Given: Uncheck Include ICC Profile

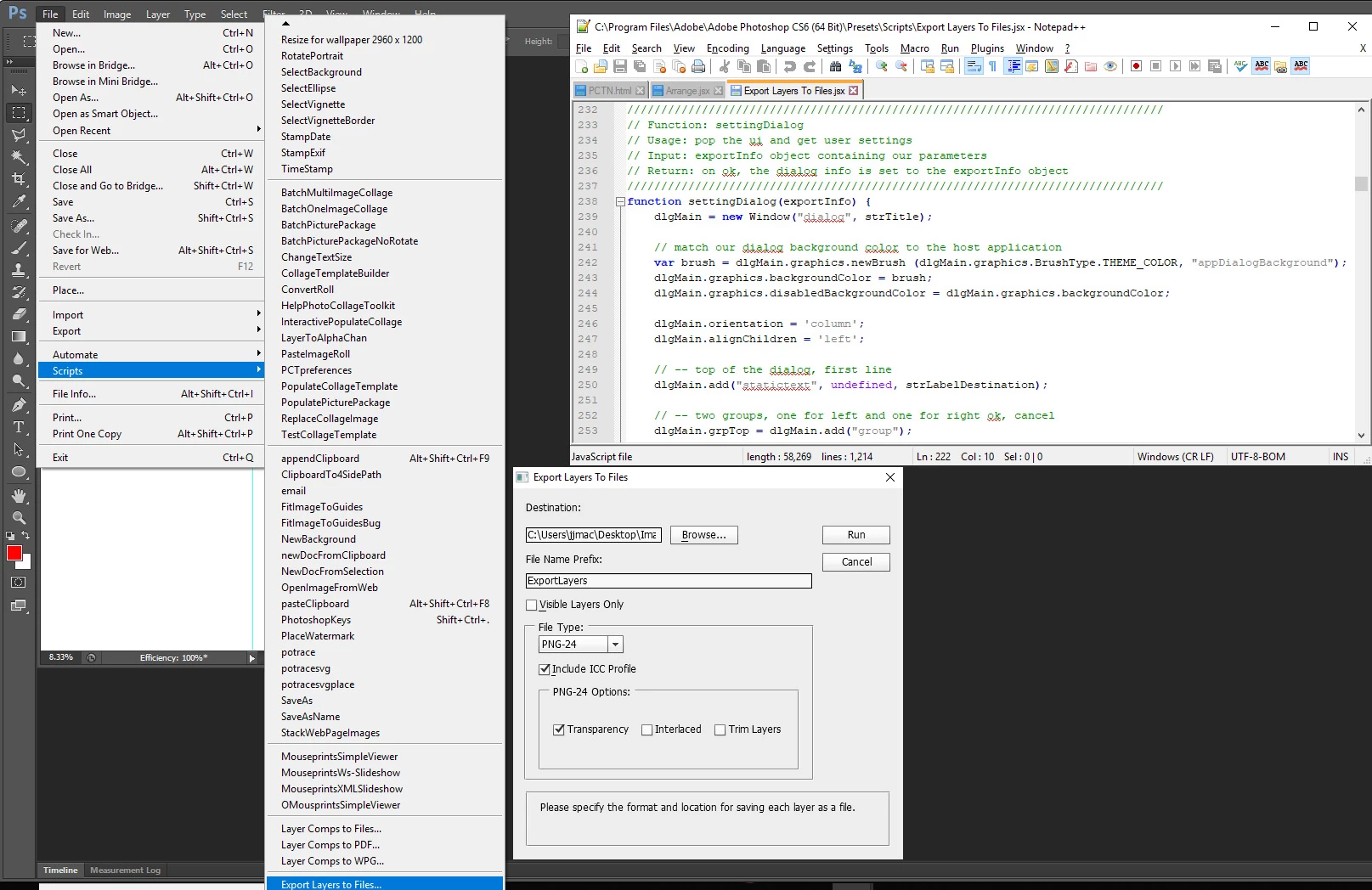Looking at the screenshot, I should click(x=545, y=669).
